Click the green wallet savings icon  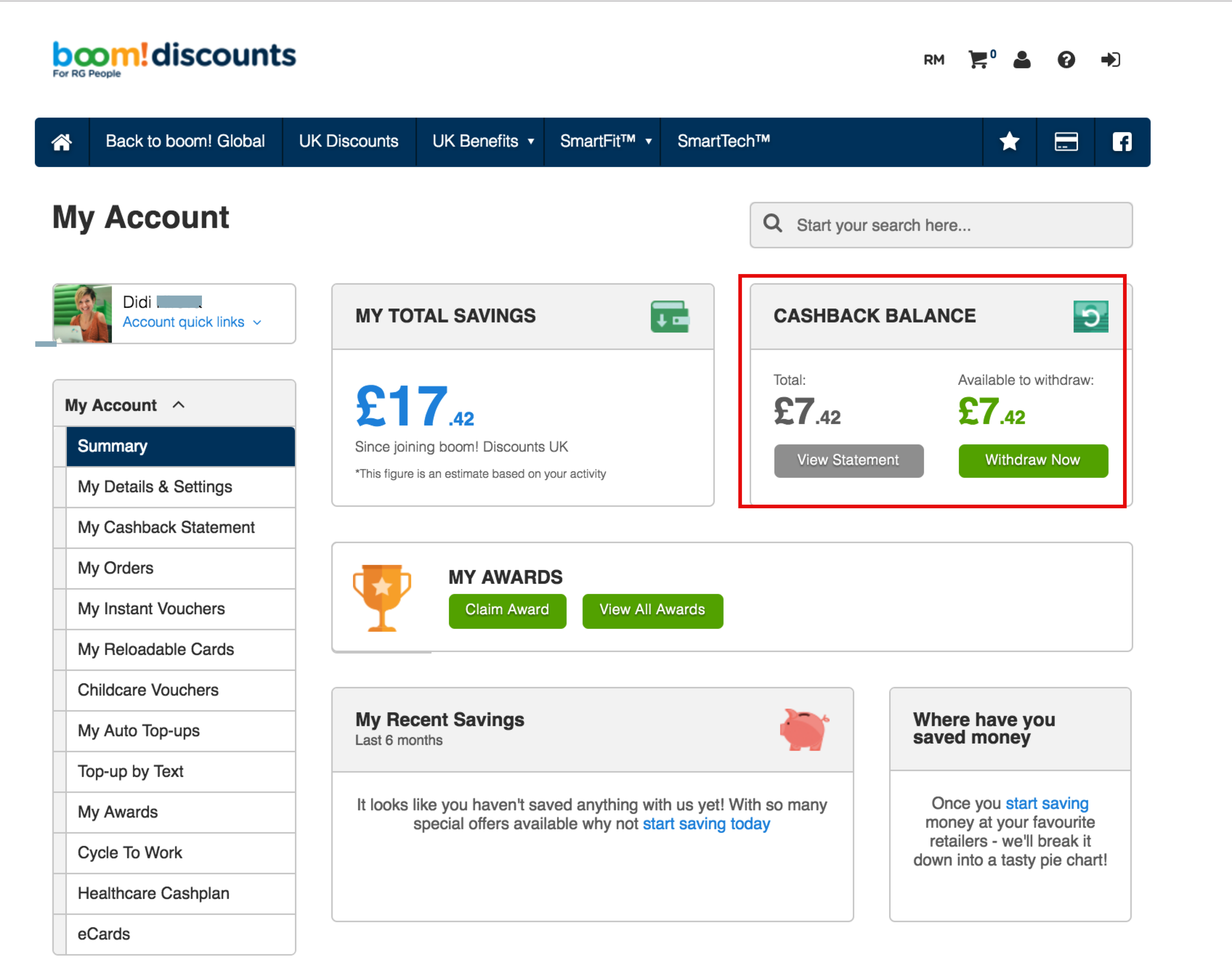[669, 317]
